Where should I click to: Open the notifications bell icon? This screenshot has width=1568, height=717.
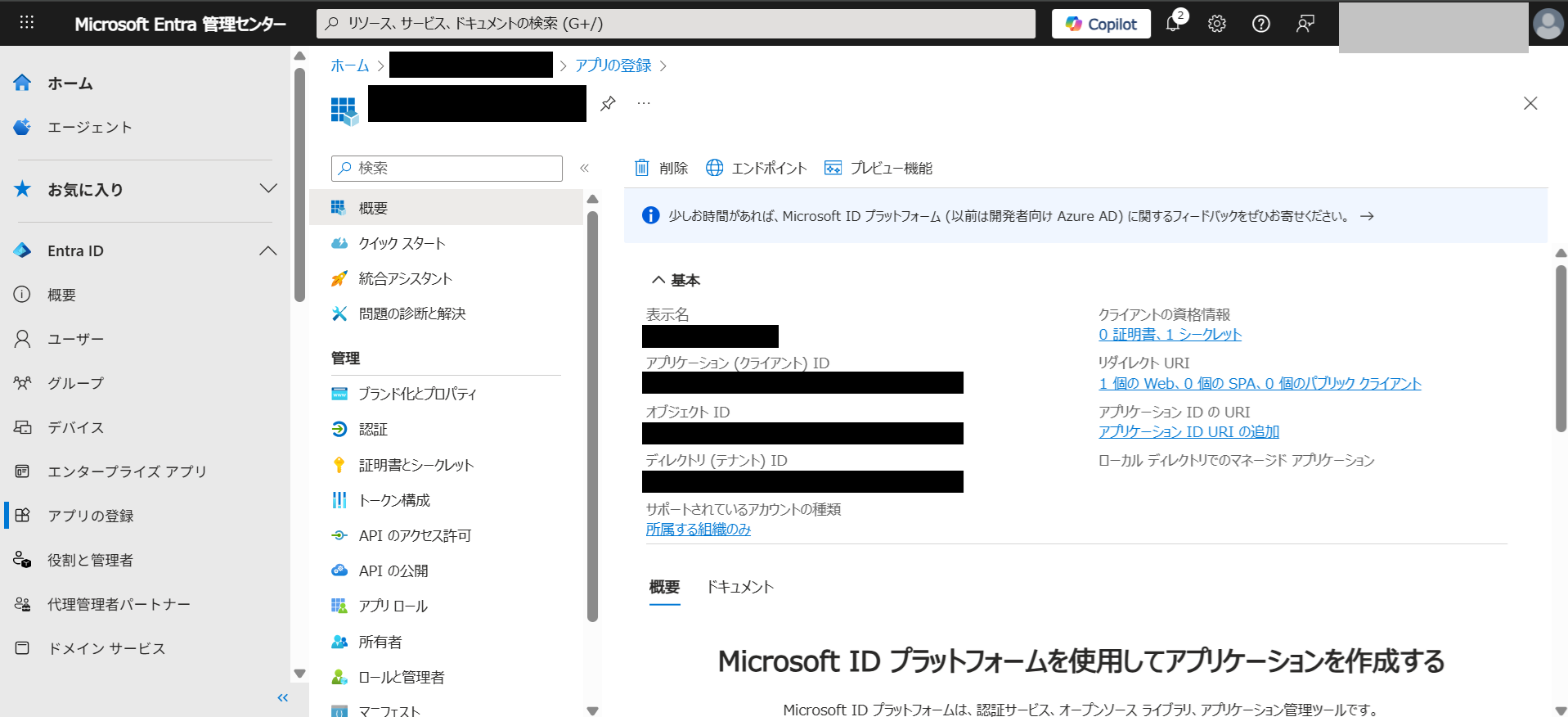[1174, 23]
